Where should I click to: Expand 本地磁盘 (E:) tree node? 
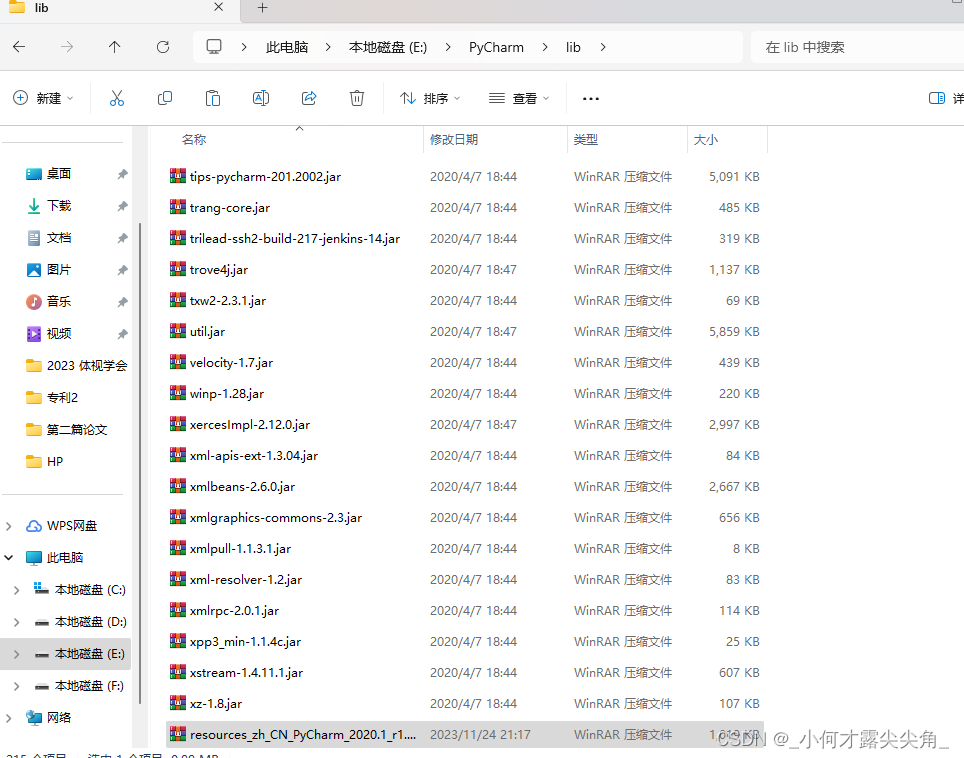click(x=17, y=654)
